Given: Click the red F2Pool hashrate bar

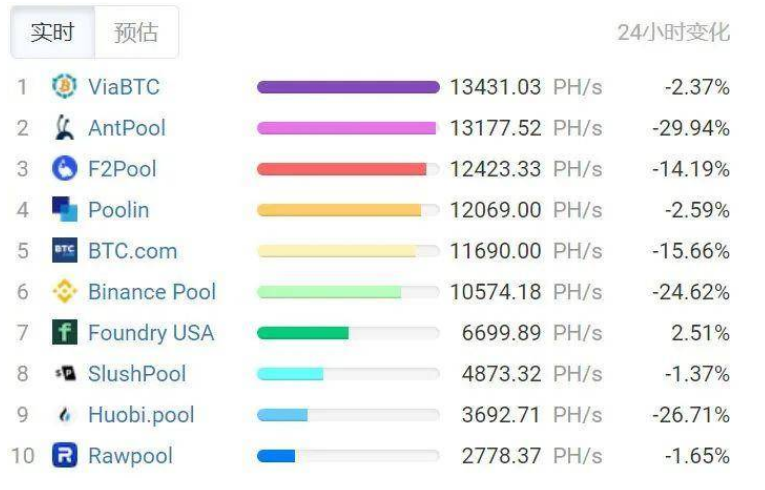Looking at the screenshot, I should pos(342,169).
